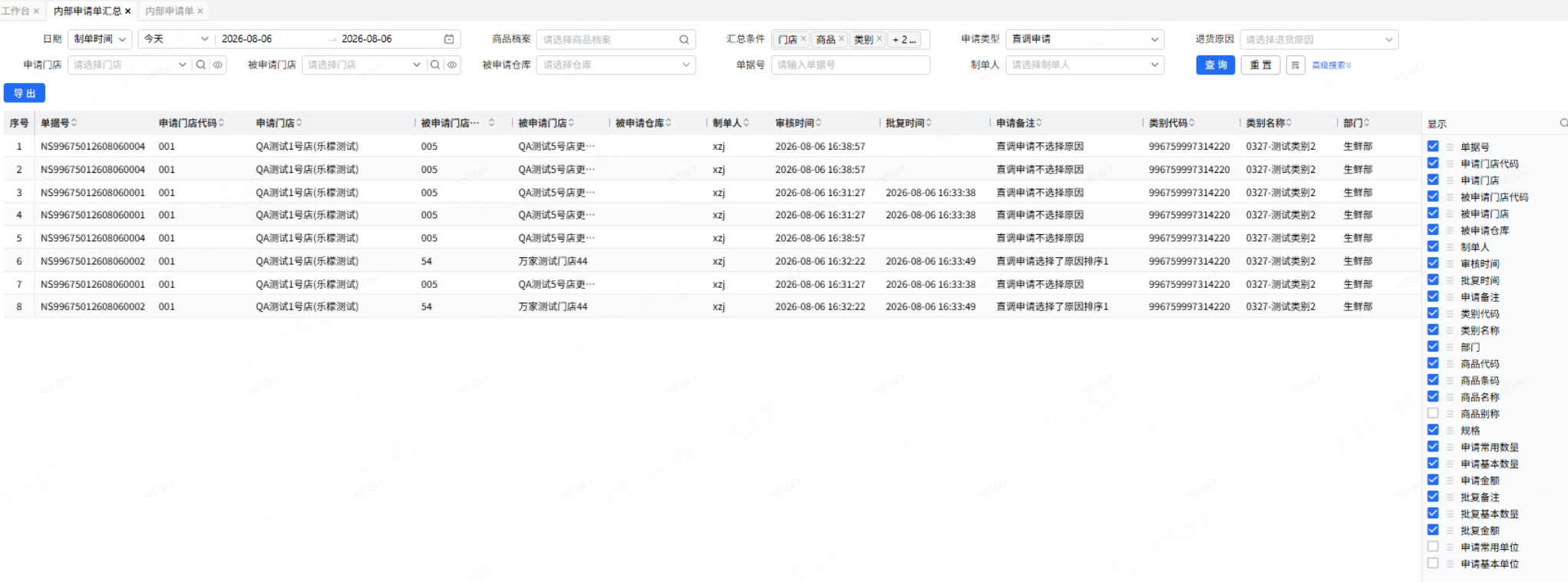The width and height of the screenshot is (1568, 582).
Task: Open the 高级搜索 link
Action: click(x=1332, y=65)
